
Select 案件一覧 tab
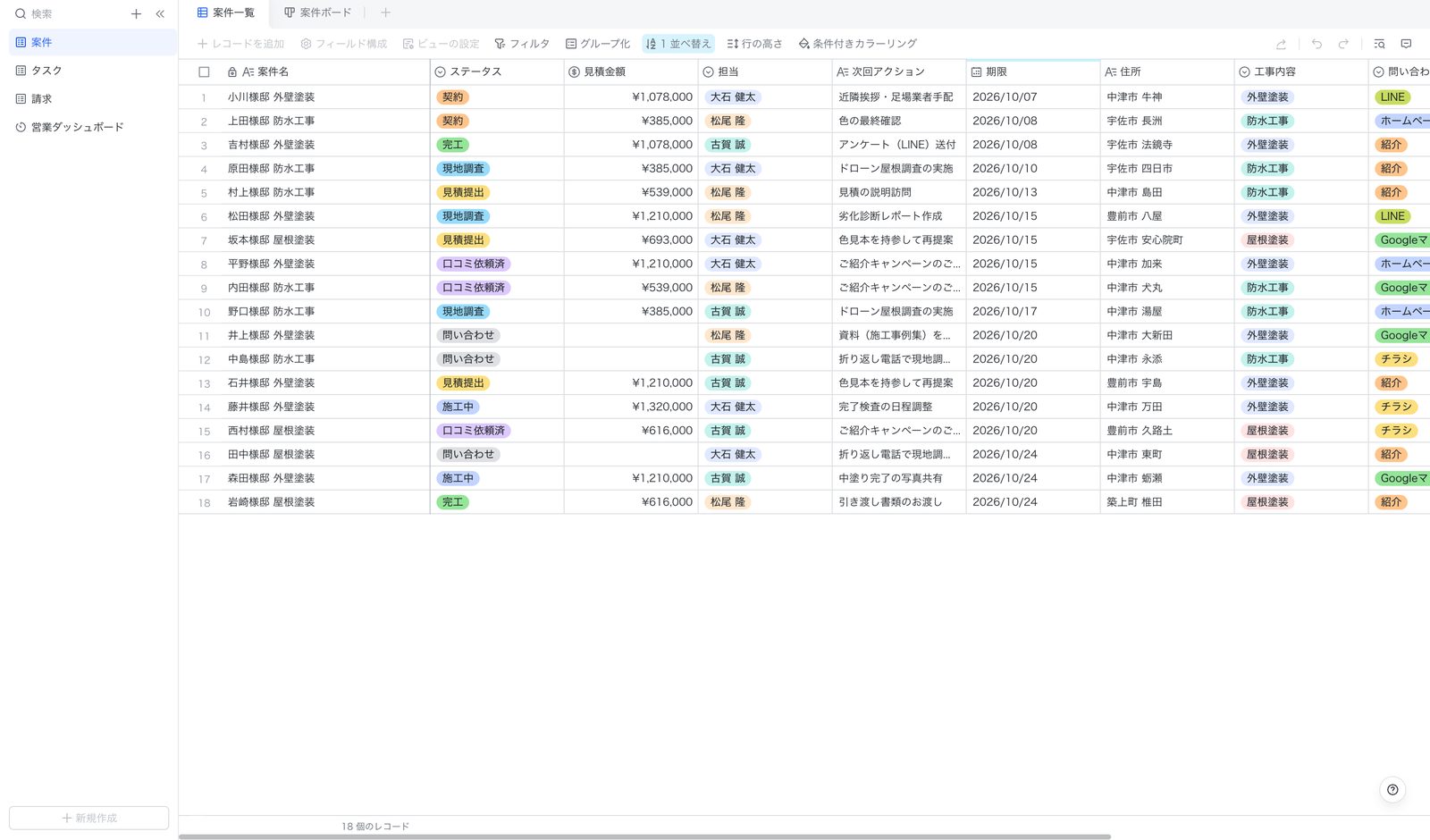(x=225, y=13)
